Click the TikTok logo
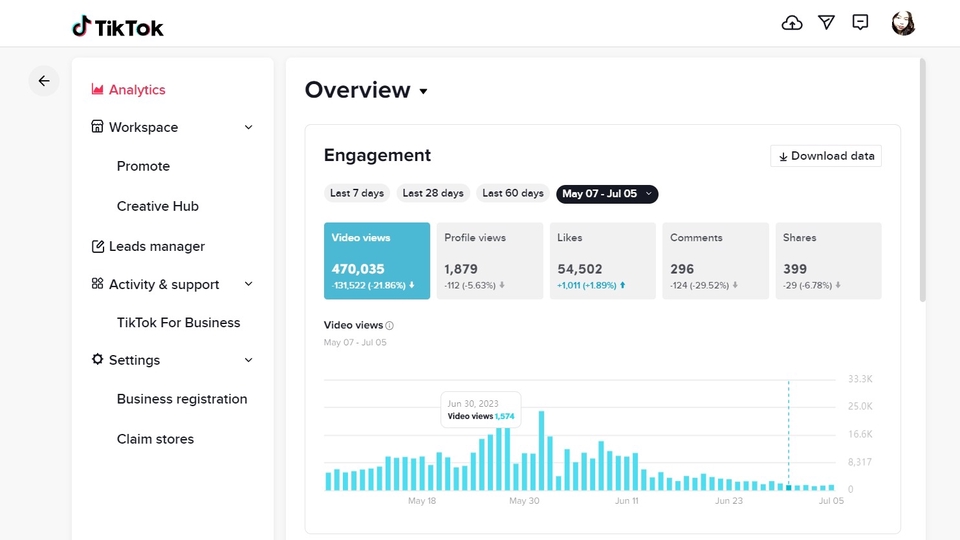The height and width of the screenshot is (540, 960). (x=118, y=27)
